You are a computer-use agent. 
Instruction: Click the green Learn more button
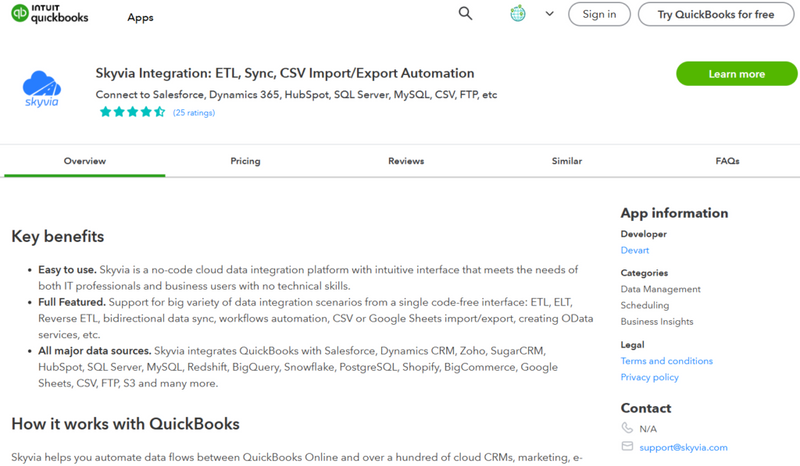[x=736, y=74]
